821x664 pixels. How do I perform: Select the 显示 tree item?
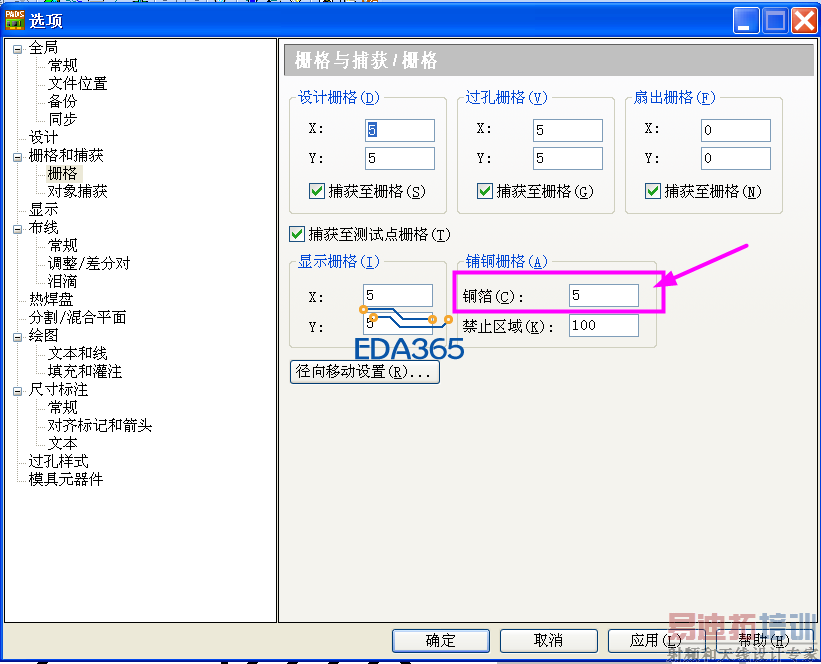click(43, 209)
